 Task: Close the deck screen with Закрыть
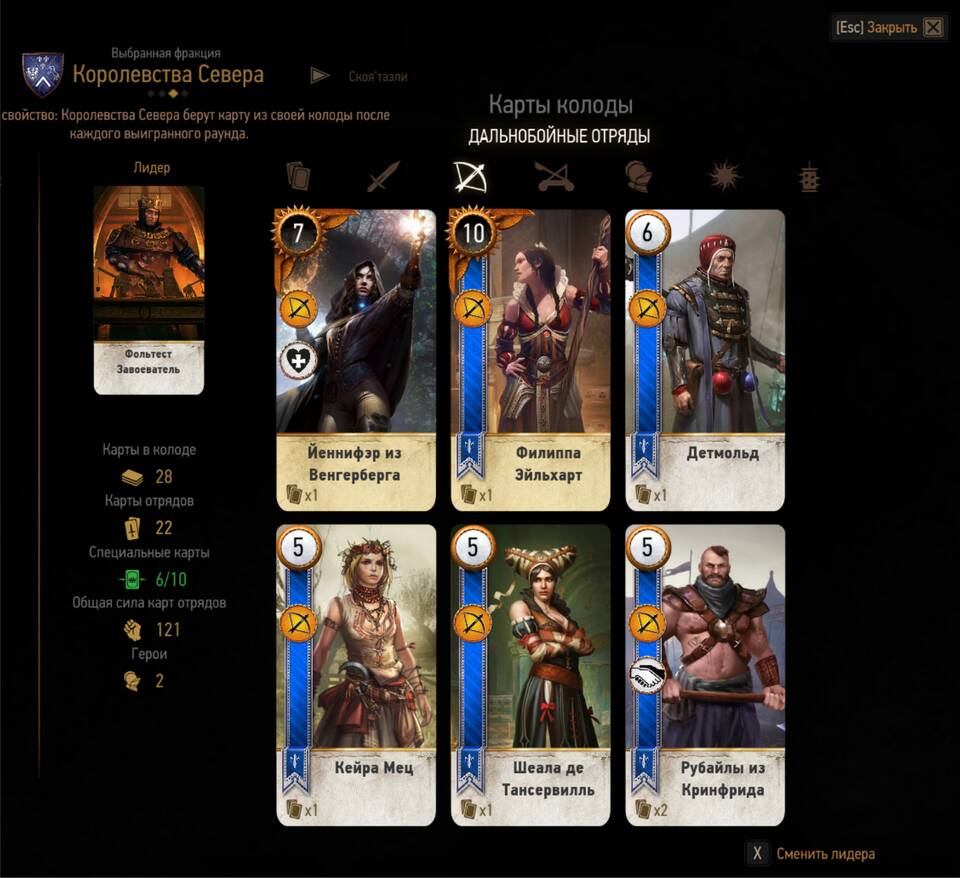click(x=889, y=27)
